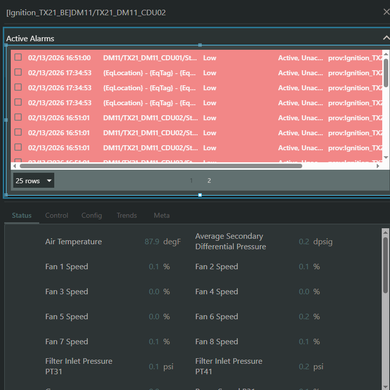This screenshot has height=390, width=390.
Task: Check the 16:51:00 CDU01 alarm checkbox
Action: 18,57
